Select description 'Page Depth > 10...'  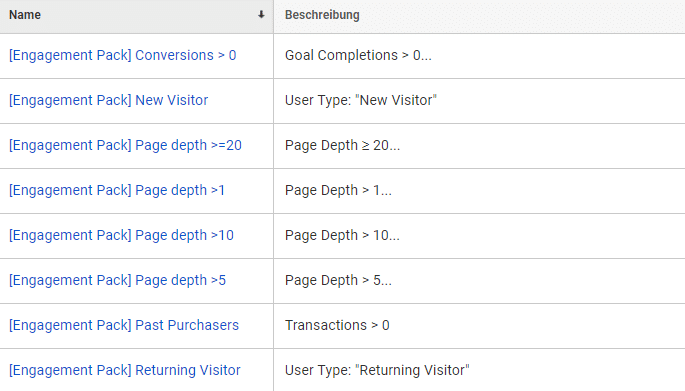tap(342, 235)
